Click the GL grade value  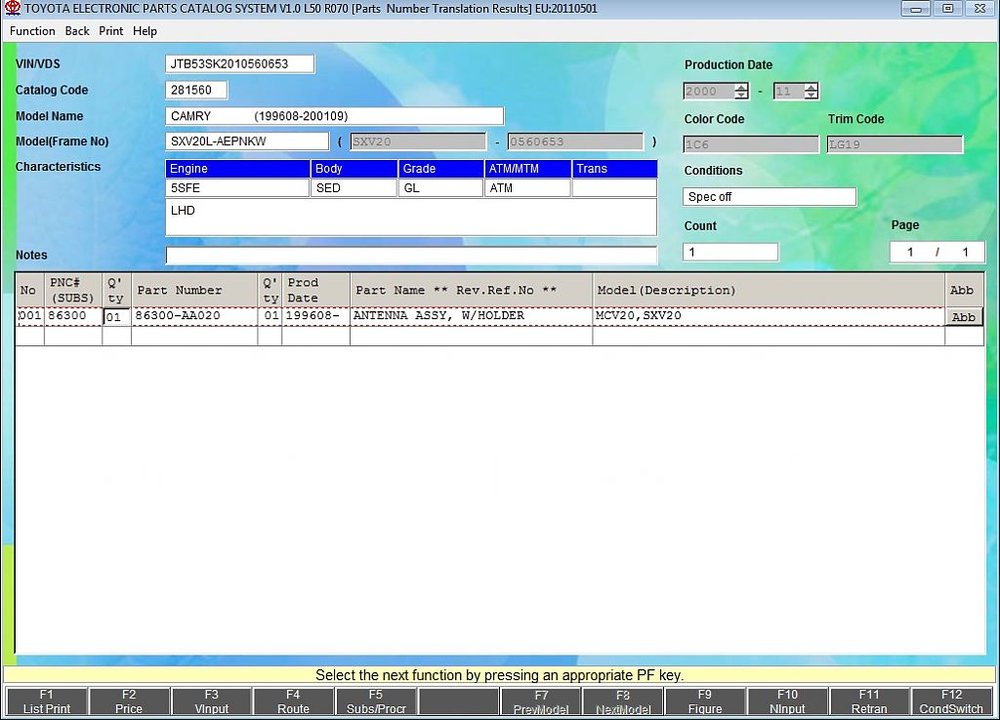pyautogui.click(x=441, y=188)
